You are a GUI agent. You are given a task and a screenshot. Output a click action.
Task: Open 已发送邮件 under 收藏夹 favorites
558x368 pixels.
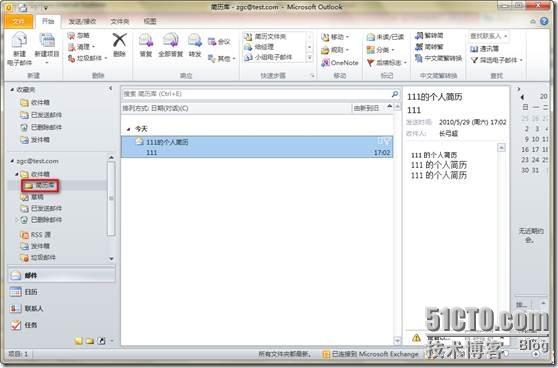coord(41,115)
